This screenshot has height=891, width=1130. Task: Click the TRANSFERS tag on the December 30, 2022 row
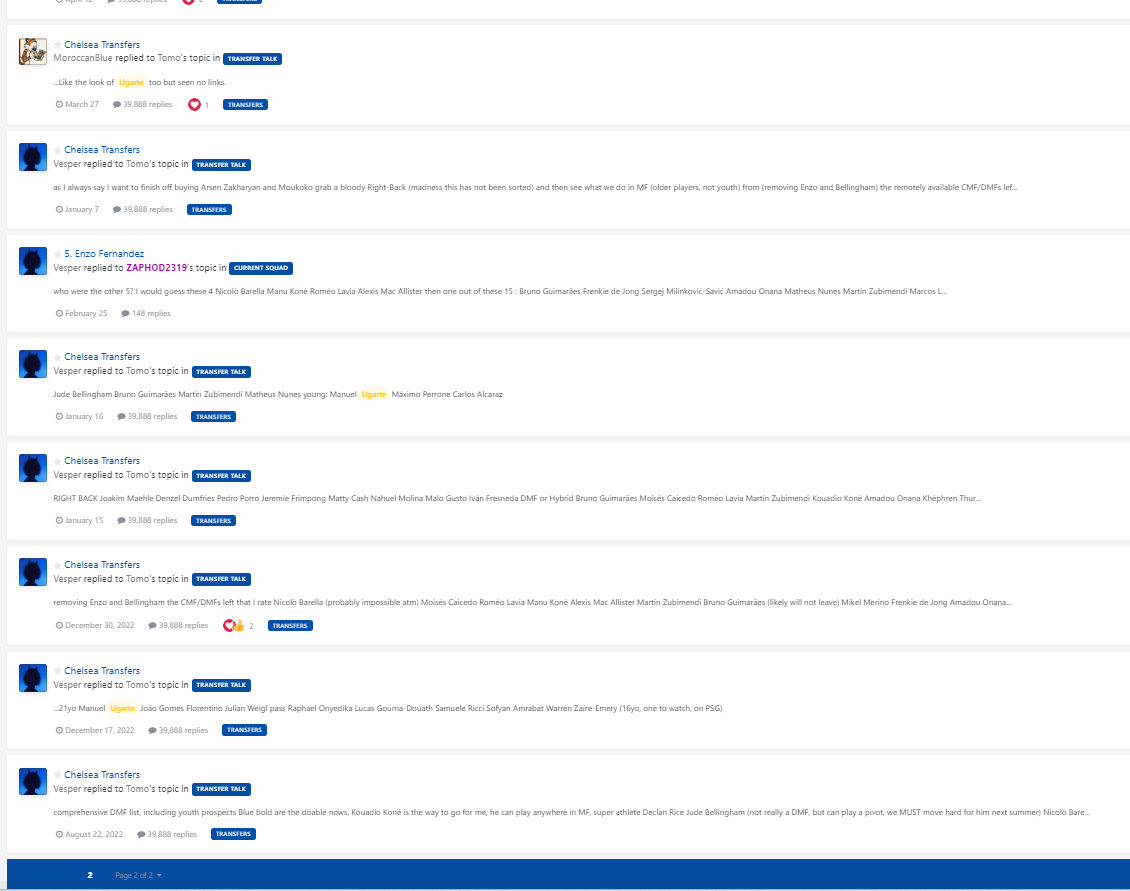pos(290,626)
